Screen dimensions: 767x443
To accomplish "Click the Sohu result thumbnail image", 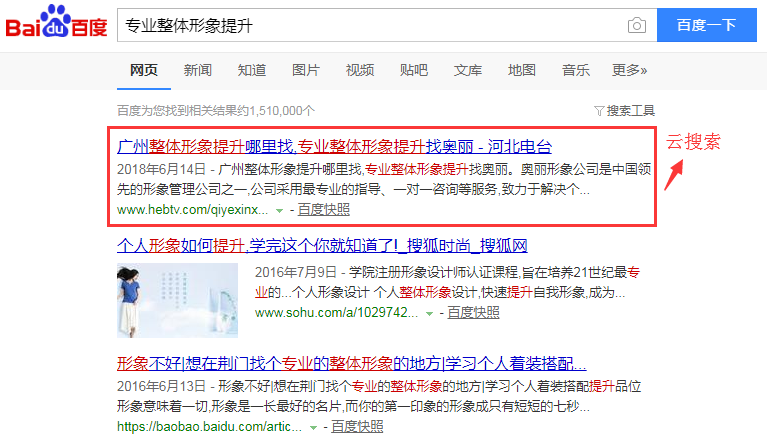I will tap(177, 300).
